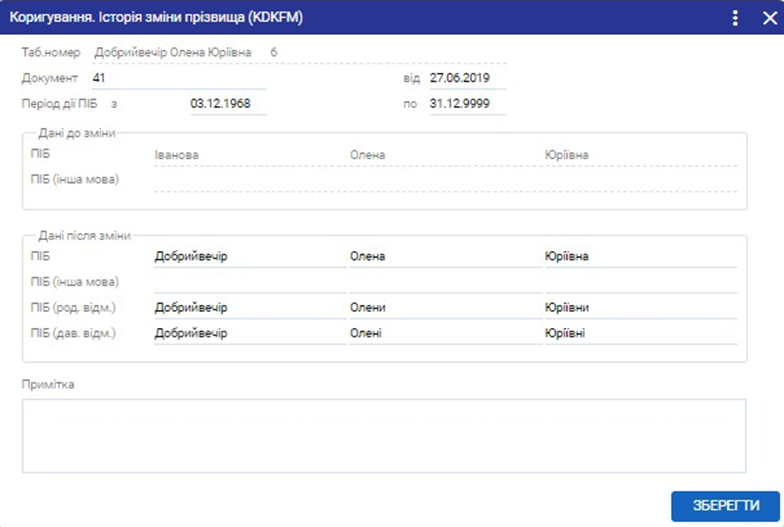Click inside the Примітка note text area

click(384, 435)
